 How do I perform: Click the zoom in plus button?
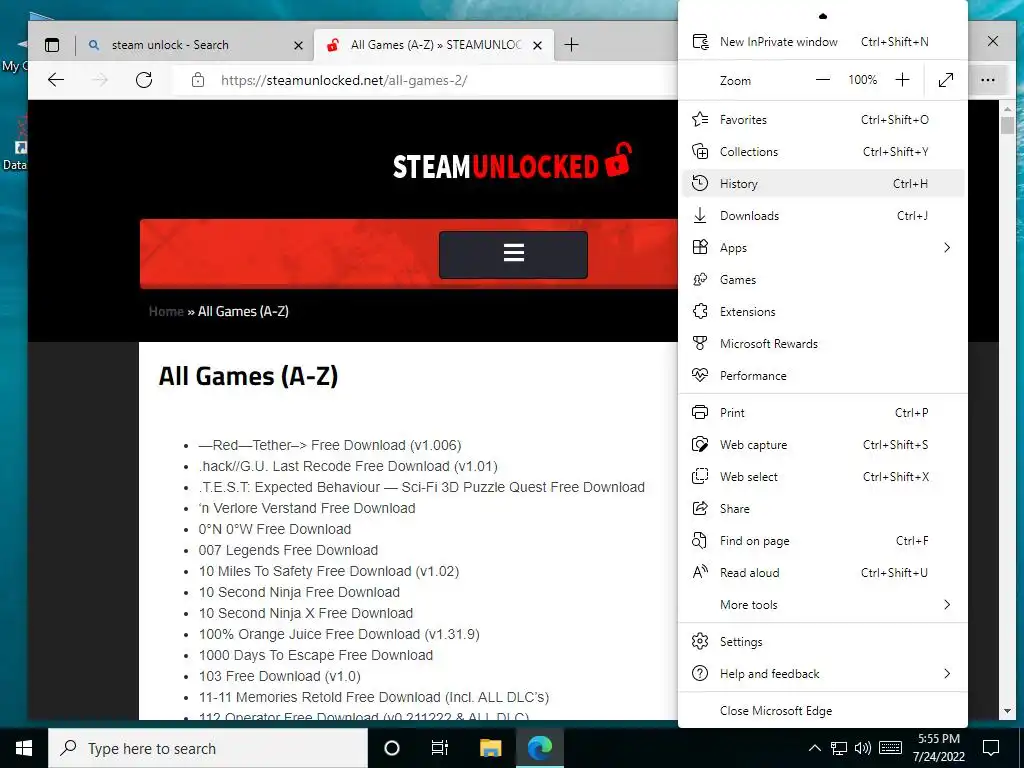[x=902, y=80]
